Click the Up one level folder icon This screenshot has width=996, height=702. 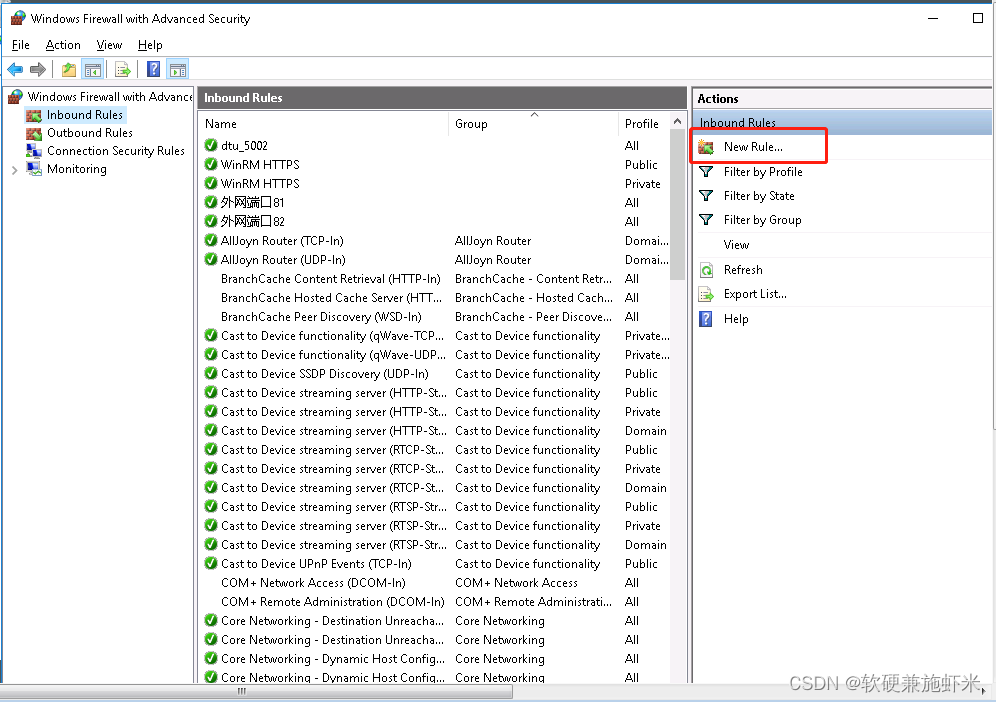tap(69, 69)
